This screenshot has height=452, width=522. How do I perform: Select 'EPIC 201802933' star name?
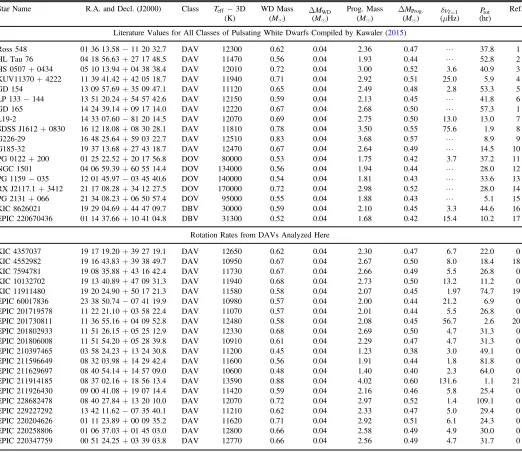point(26,331)
